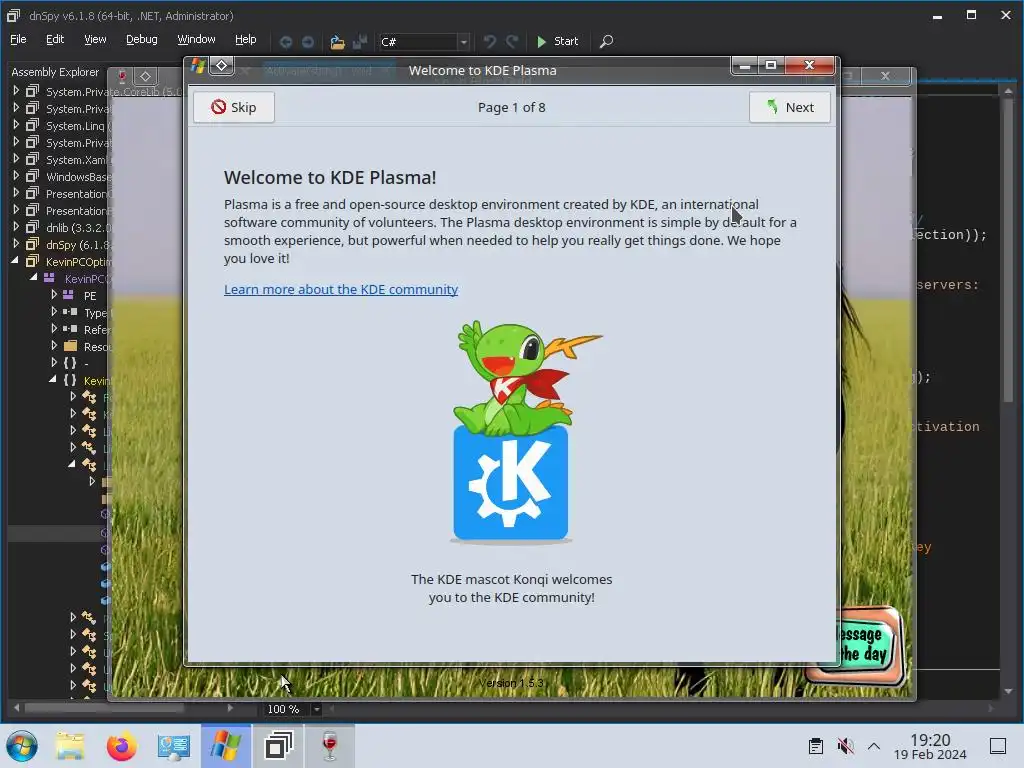Image resolution: width=1024 pixels, height=768 pixels.
Task: Open the file manager from the taskbar
Action: click(70, 746)
